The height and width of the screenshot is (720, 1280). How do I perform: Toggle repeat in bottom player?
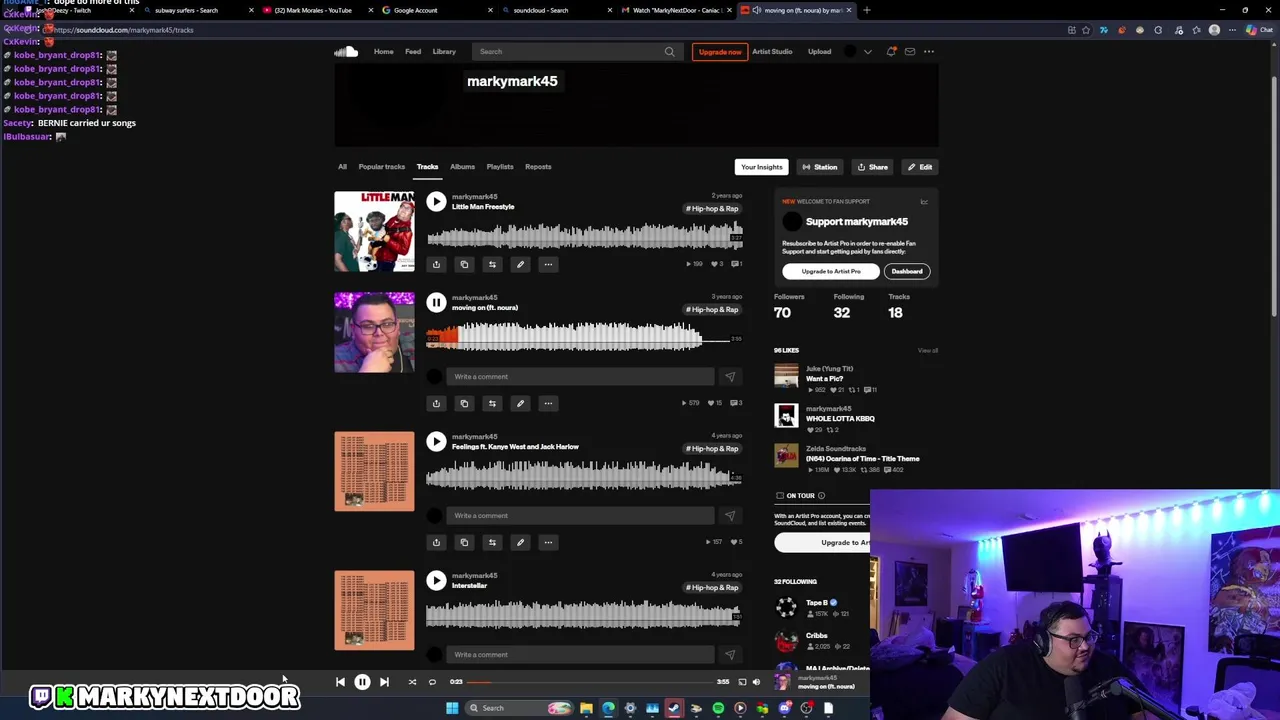tap(432, 682)
